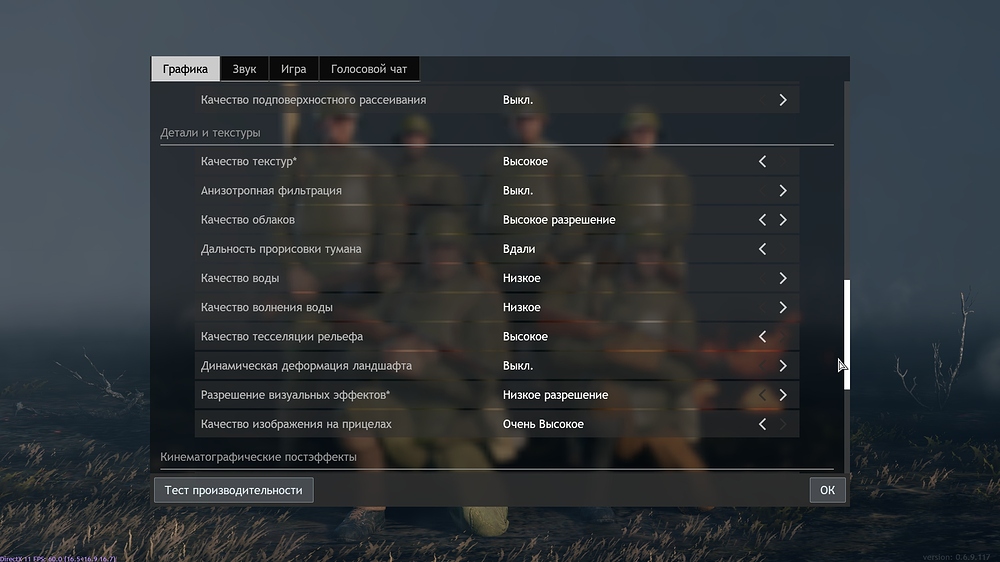1000x562 pixels.
Task: Raise Качество воды with the right arrow
Action: tap(783, 278)
